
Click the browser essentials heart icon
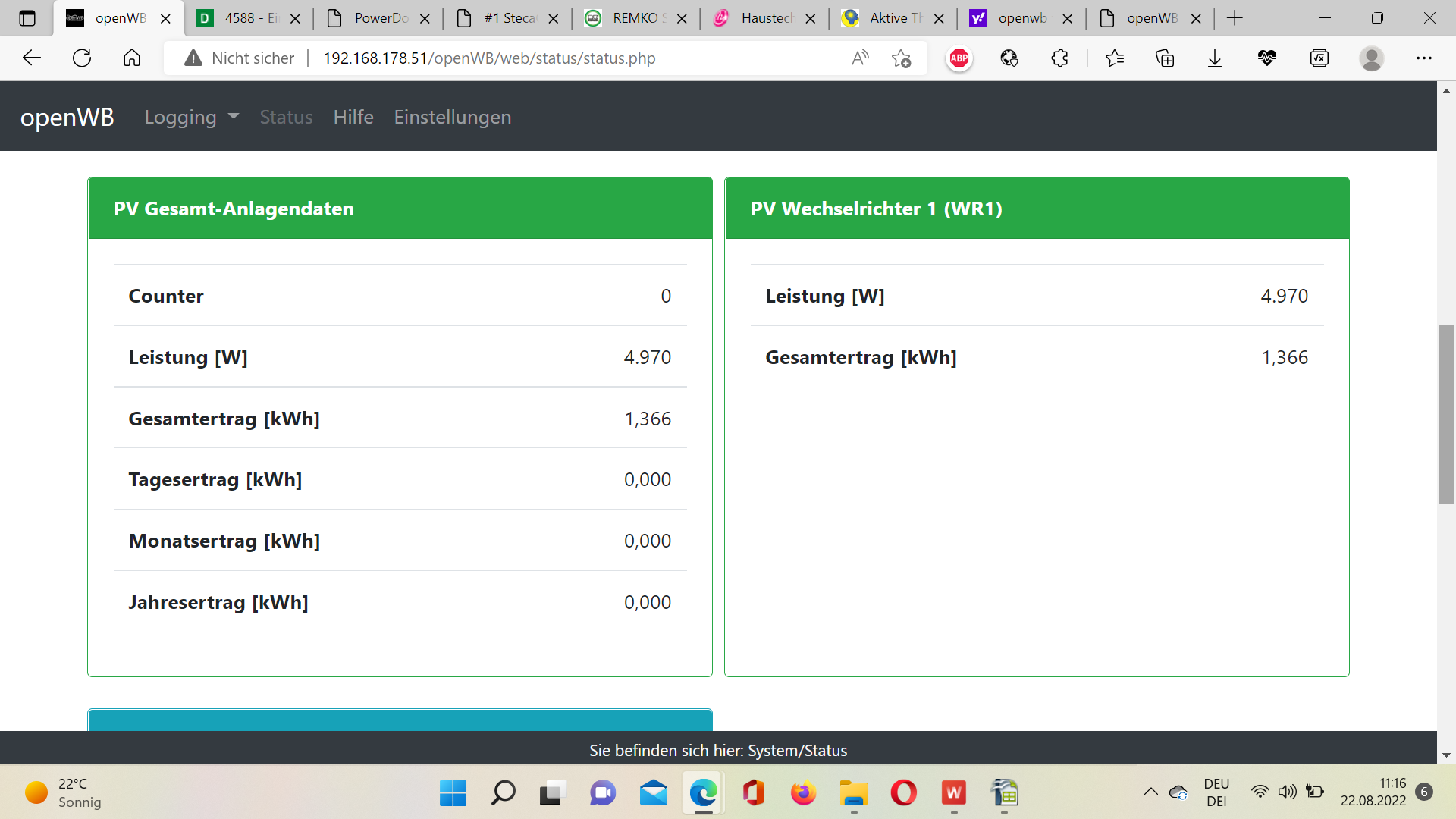pos(1266,58)
